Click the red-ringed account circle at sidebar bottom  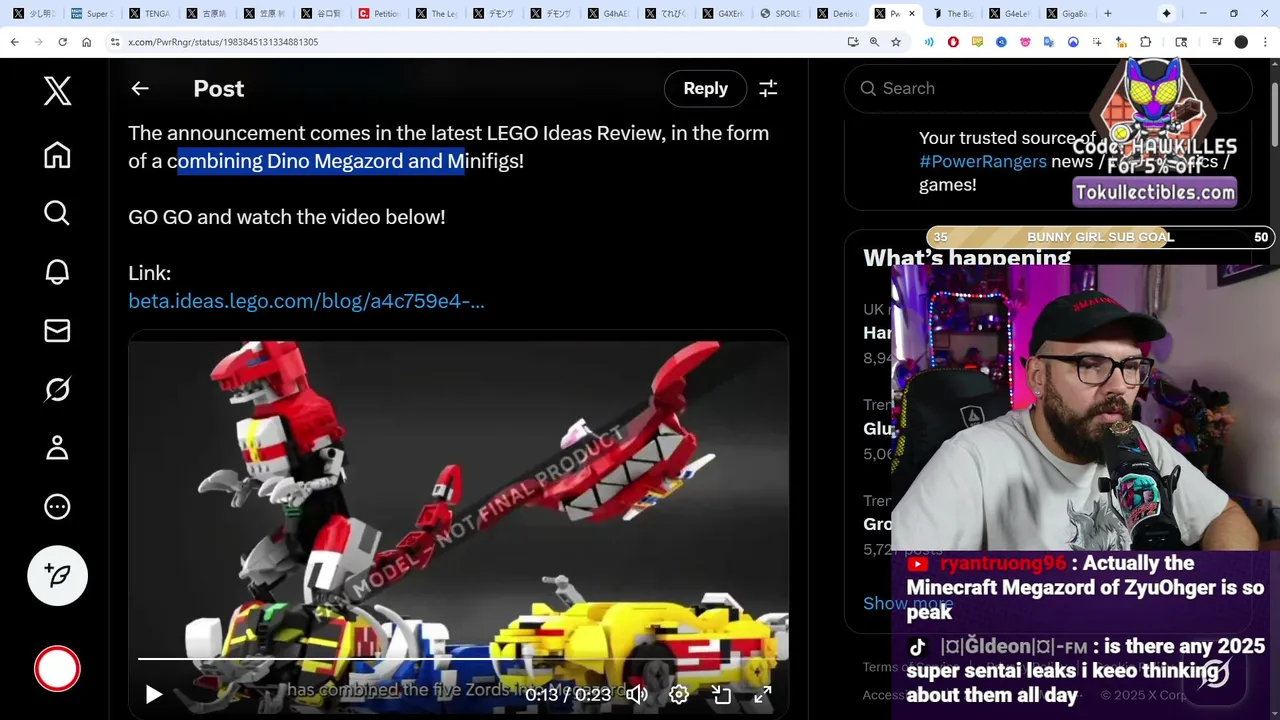click(x=57, y=669)
